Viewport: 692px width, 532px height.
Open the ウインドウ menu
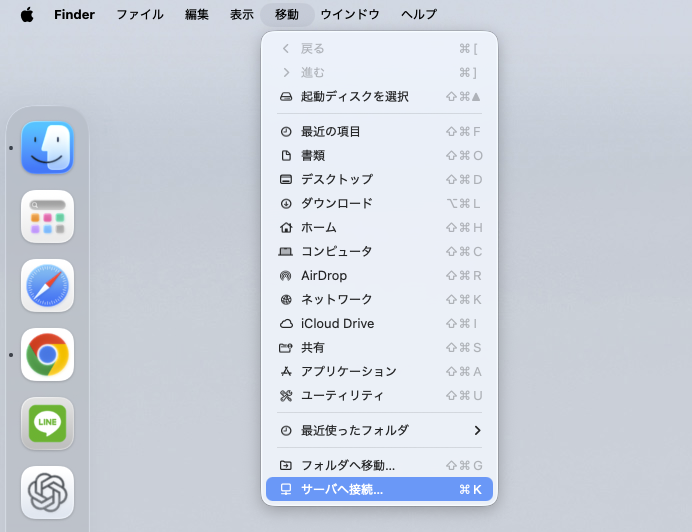(x=350, y=15)
